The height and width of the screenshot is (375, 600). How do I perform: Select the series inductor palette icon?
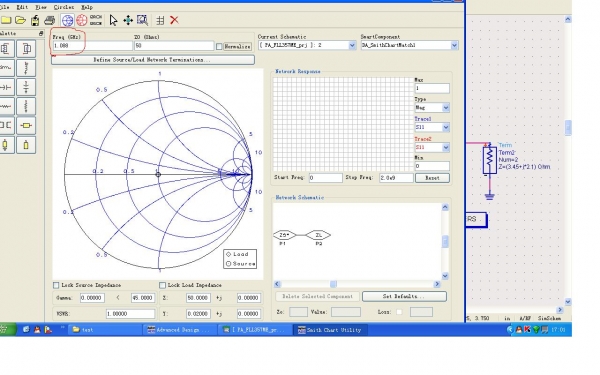(x=6, y=68)
